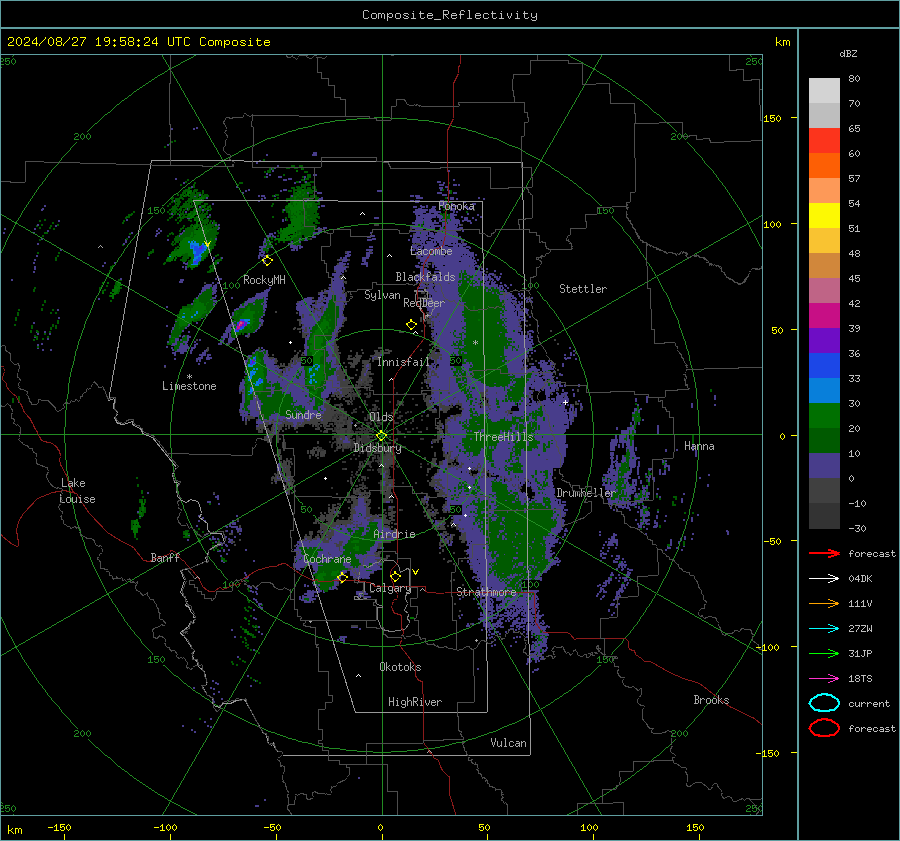The width and height of the screenshot is (900, 841).
Task: Click the -100 tick on the bottom axis
Action: (x=165, y=828)
